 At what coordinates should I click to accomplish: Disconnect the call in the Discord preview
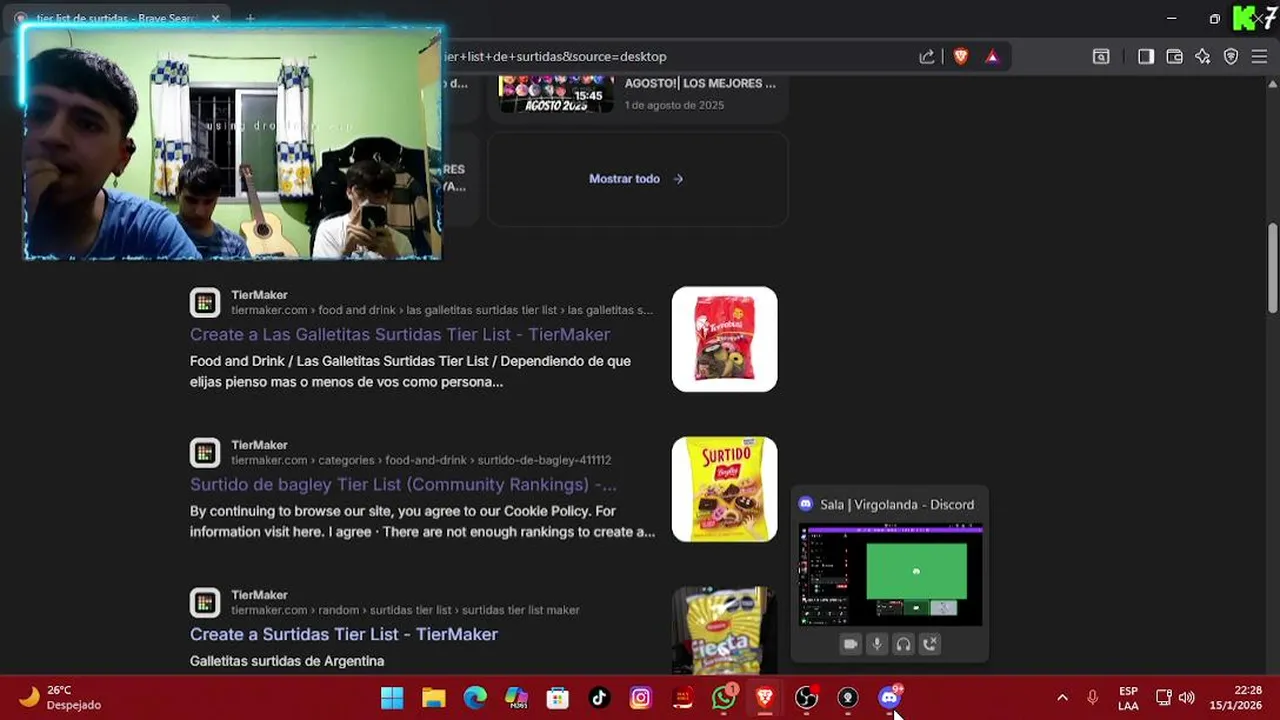(930, 645)
